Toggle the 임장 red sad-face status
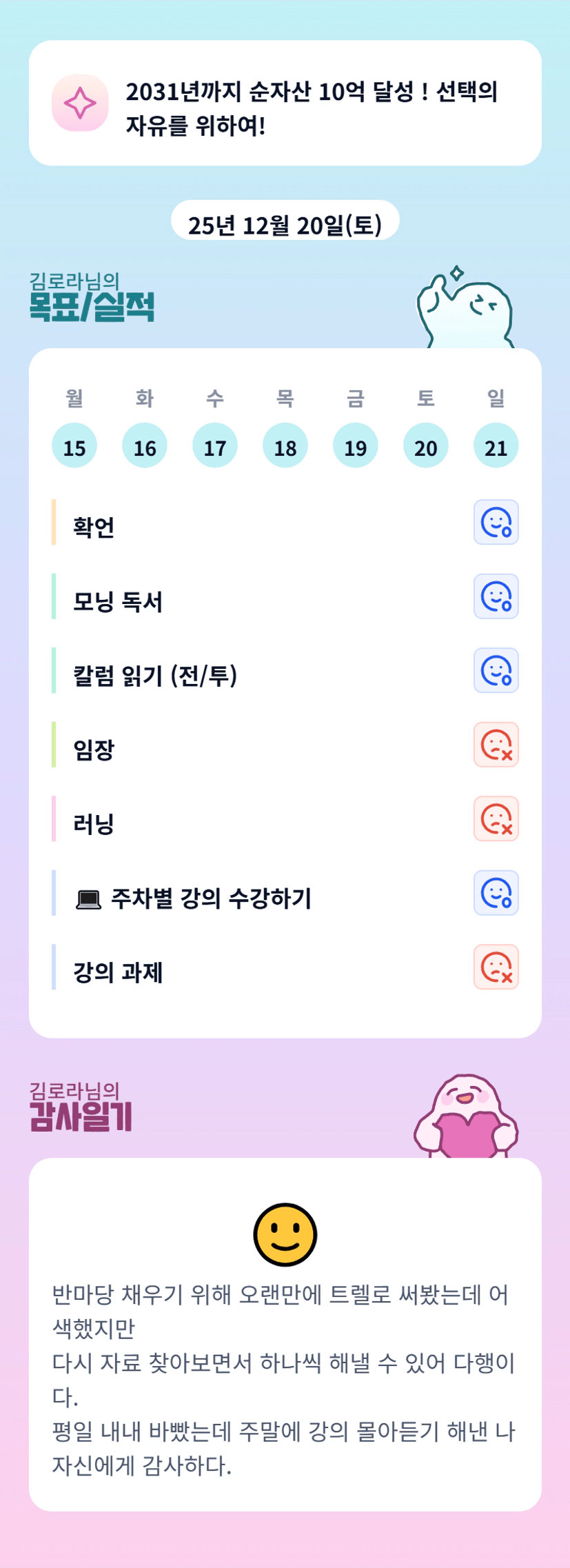 tap(496, 745)
